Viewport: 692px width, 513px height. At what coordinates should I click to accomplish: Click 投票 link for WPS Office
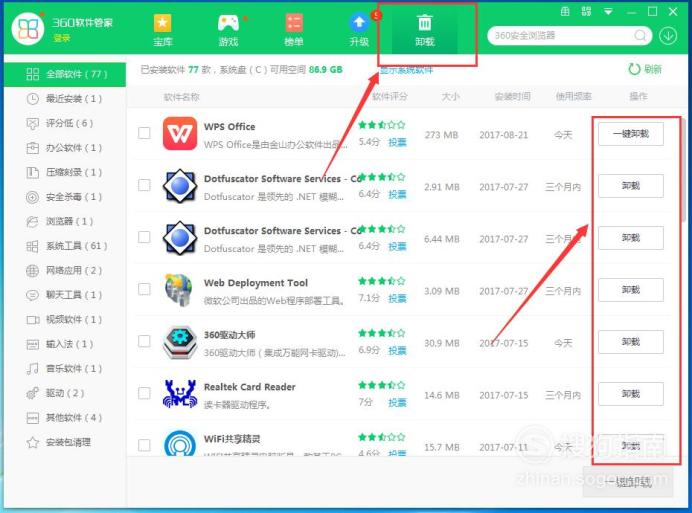[x=397, y=142]
